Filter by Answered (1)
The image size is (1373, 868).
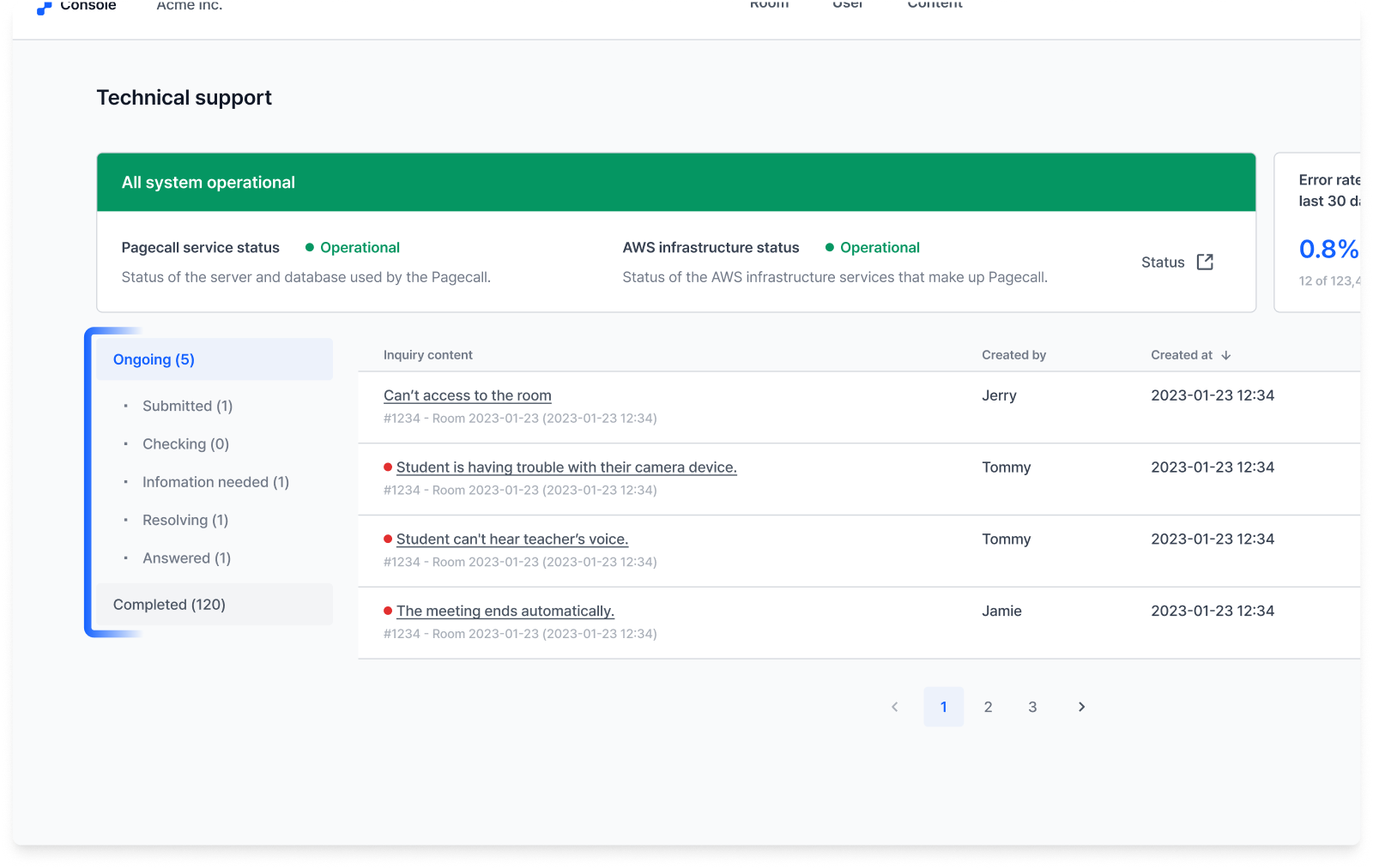(186, 558)
